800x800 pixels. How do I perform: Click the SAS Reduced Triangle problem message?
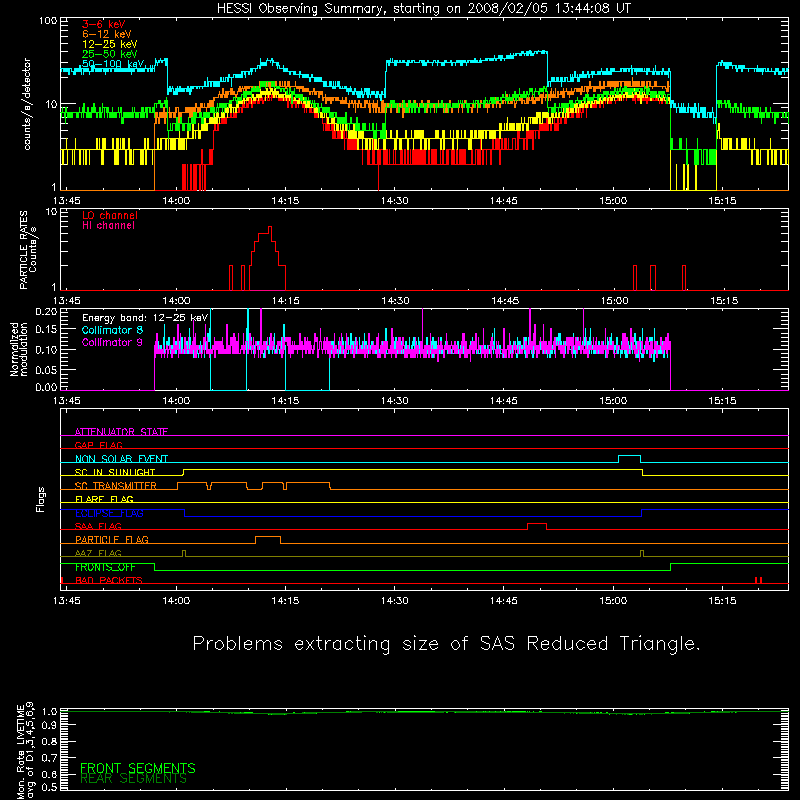(x=446, y=644)
